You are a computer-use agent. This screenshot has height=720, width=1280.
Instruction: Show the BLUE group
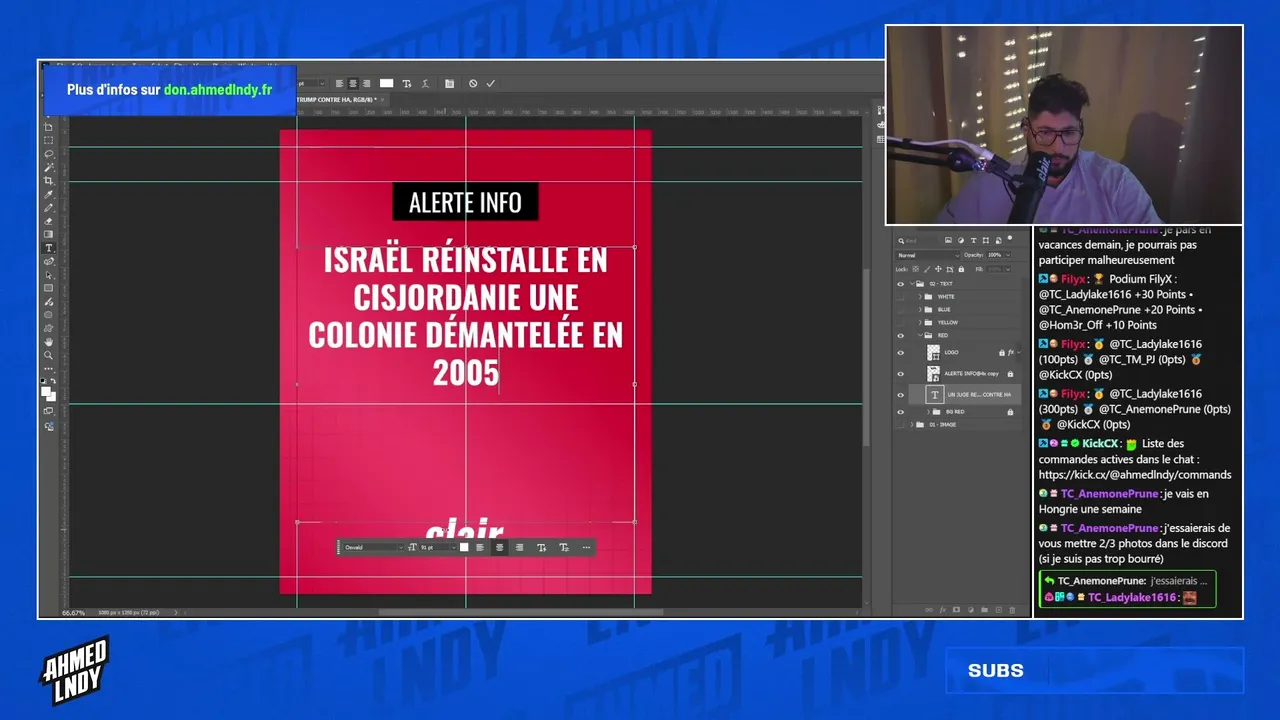(900, 310)
